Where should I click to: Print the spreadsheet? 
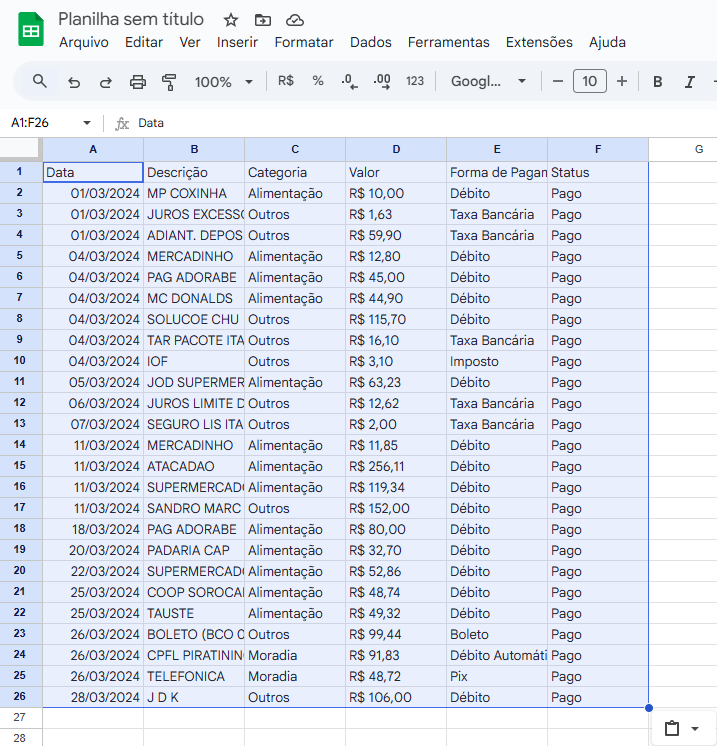[138, 82]
